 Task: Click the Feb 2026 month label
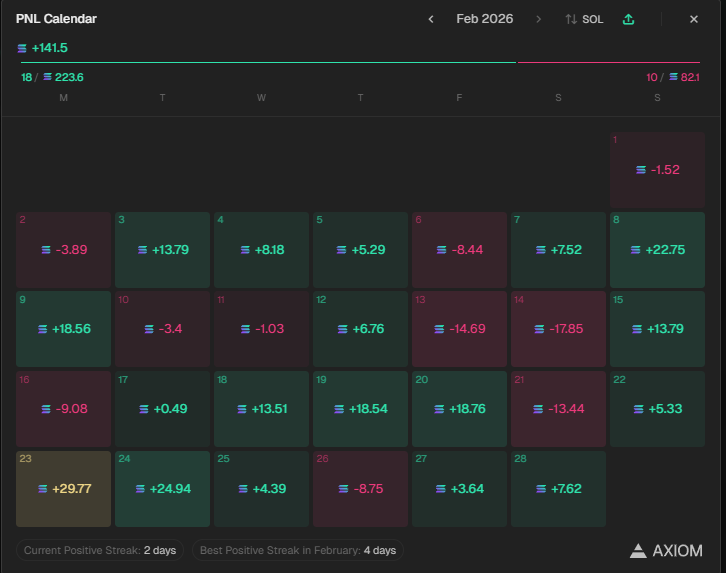click(484, 19)
